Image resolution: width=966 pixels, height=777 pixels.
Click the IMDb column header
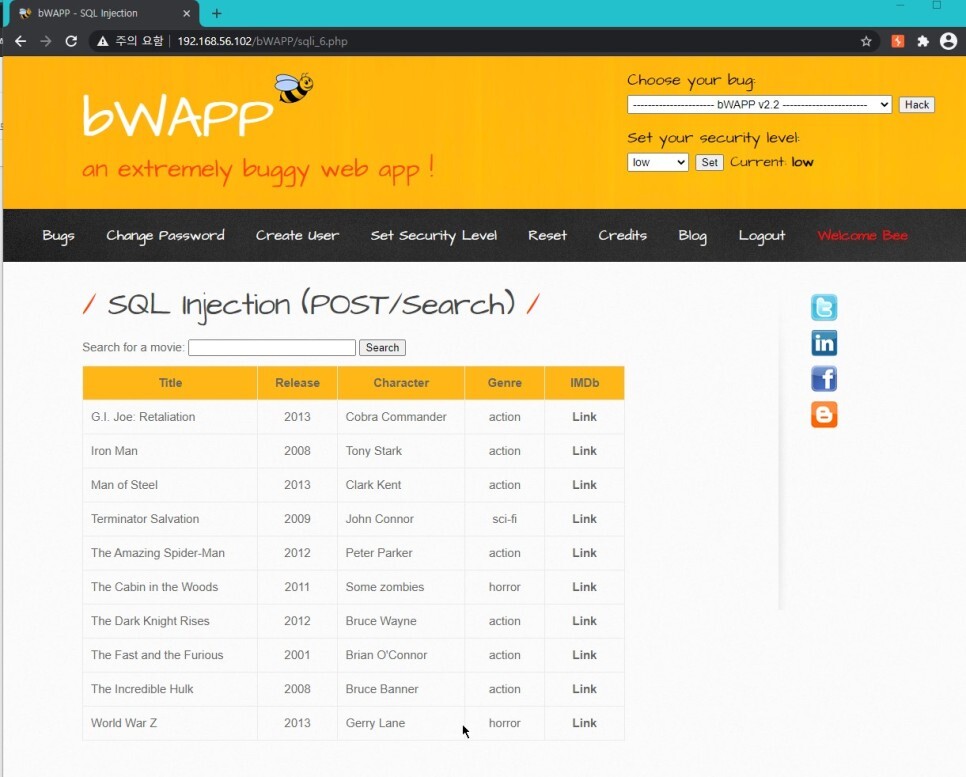click(584, 383)
